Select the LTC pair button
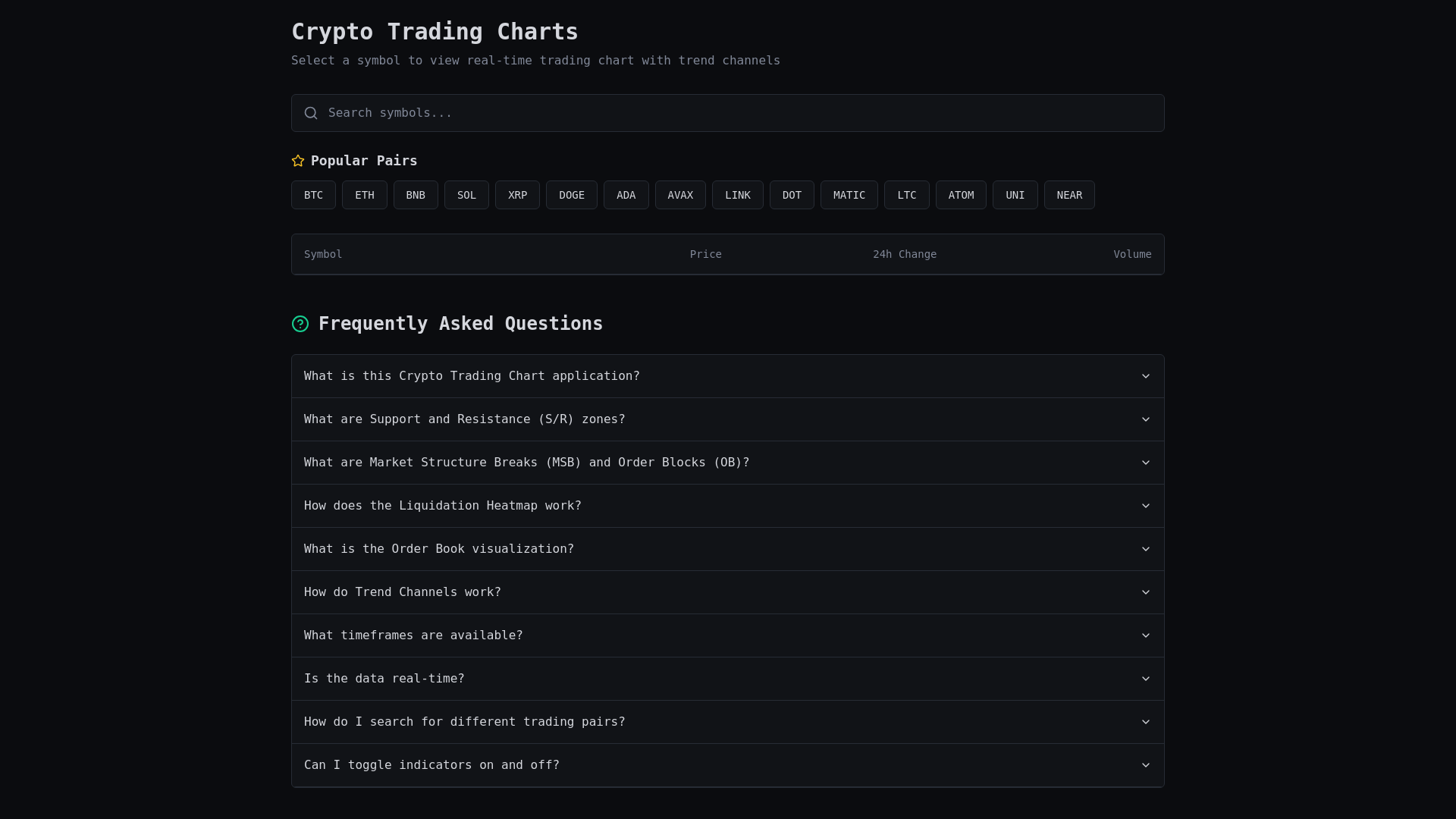 click(x=907, y=195)
